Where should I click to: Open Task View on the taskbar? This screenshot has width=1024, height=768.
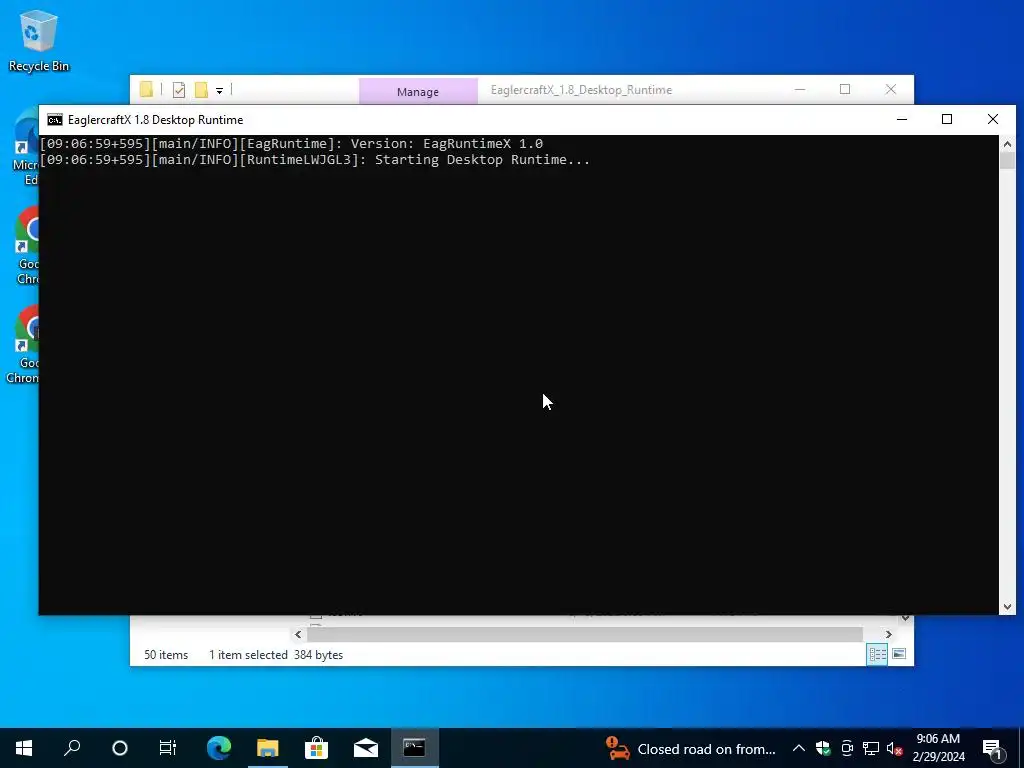(168, 748)
